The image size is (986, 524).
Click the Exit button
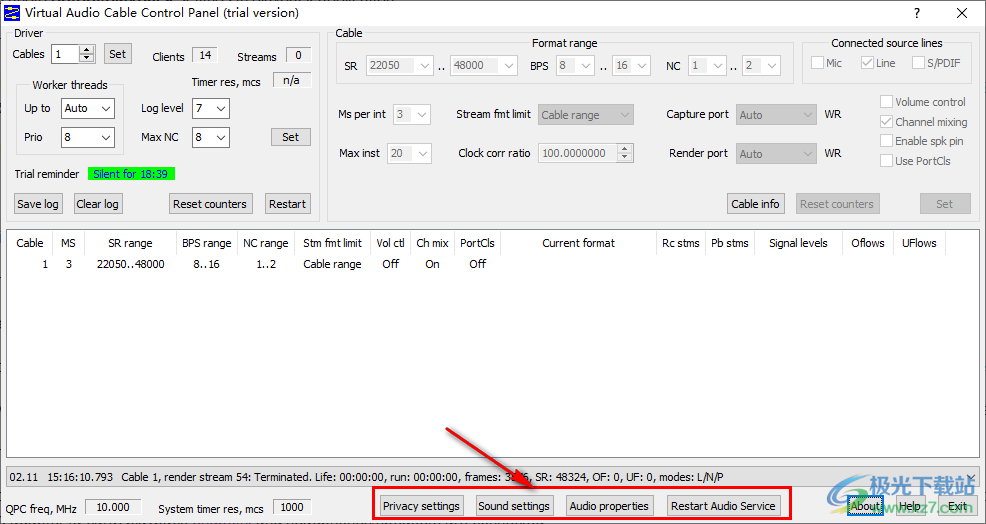click(x=957, y=506)
